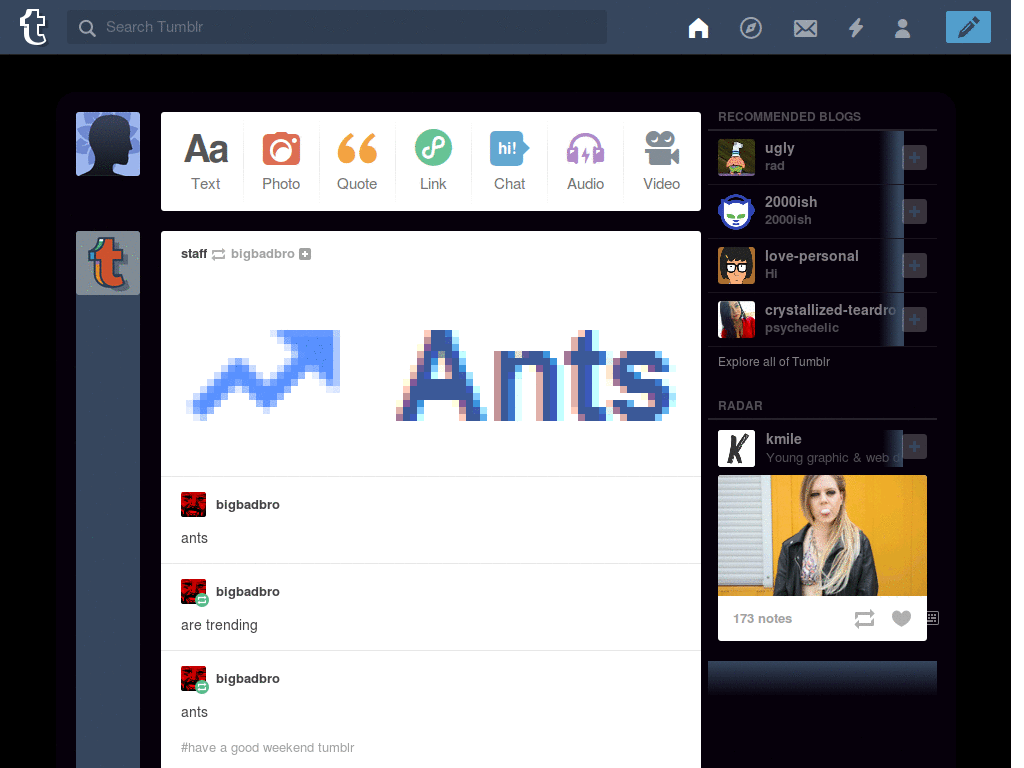Open the 173 notes count
Screen dimensions: 1024x768
tap(762, 618)
